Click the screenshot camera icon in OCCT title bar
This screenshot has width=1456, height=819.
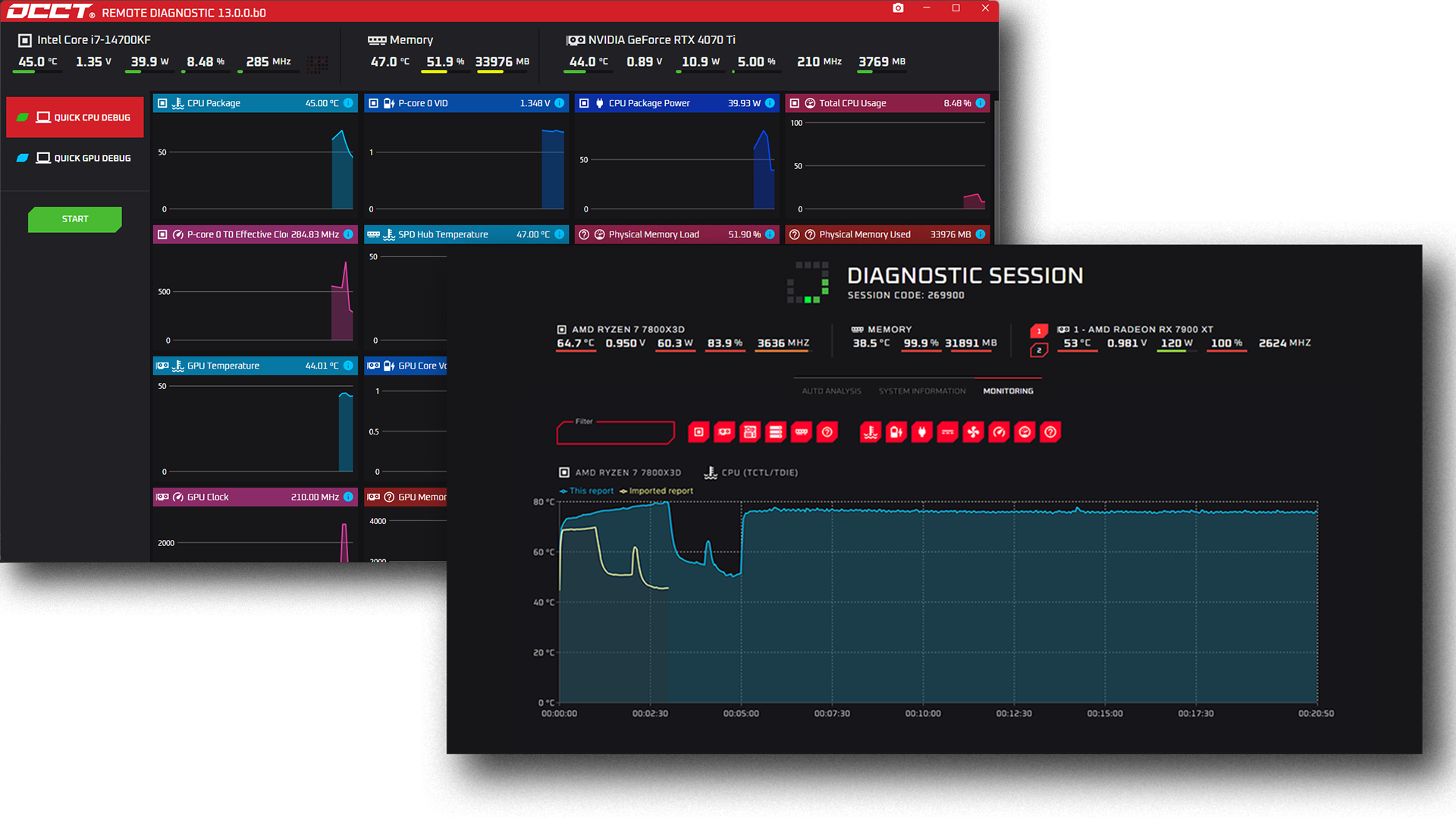pos(898,8)
